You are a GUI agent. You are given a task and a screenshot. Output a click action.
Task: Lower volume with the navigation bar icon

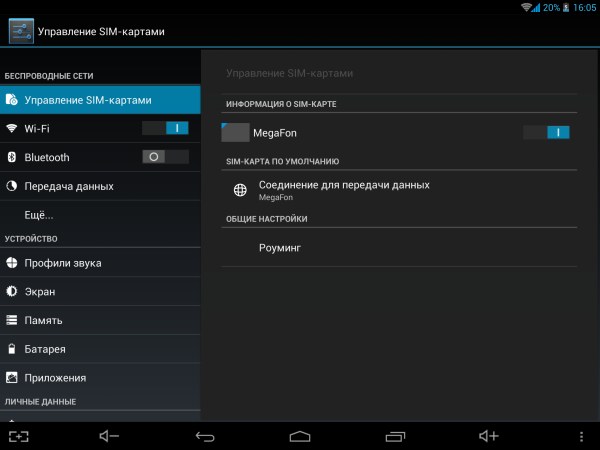[x=109, y=436]
